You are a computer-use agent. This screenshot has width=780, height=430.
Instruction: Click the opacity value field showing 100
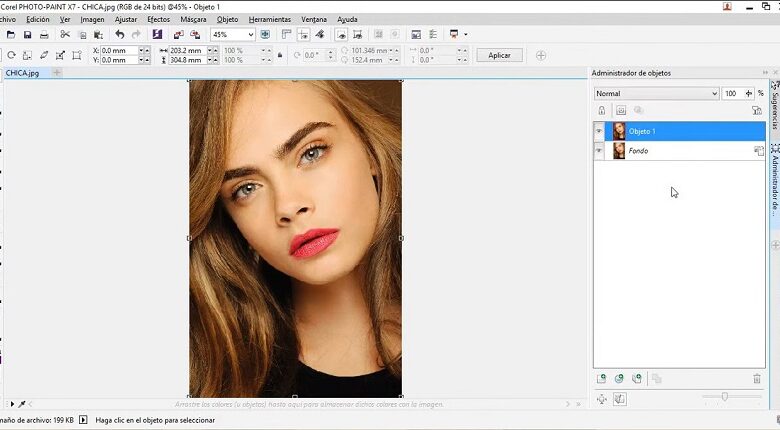click(731, 94)
